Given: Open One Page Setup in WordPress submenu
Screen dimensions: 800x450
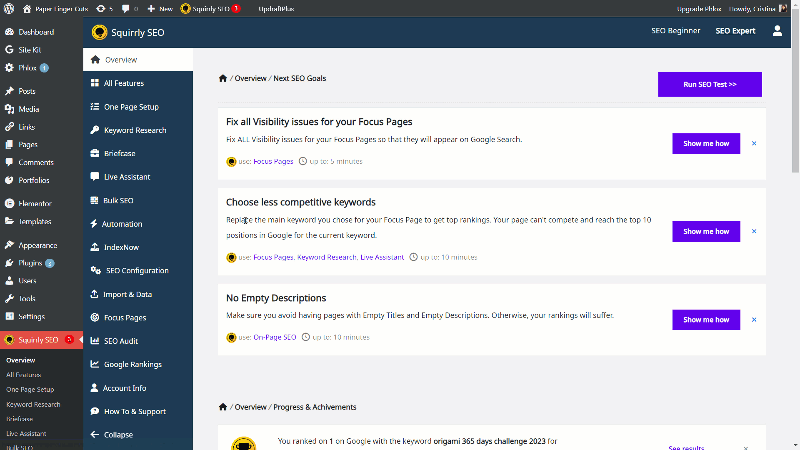Looking at the screenshot, I should [30, 389].
